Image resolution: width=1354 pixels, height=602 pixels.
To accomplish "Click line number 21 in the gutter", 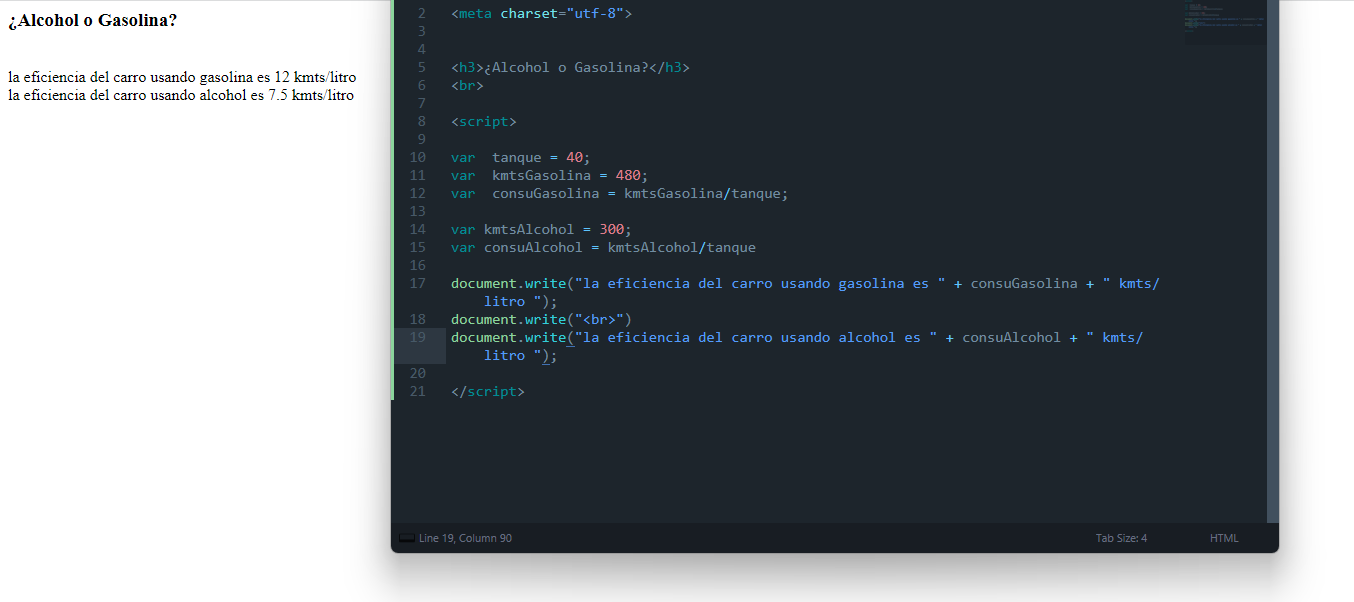I will pos(418,391).
